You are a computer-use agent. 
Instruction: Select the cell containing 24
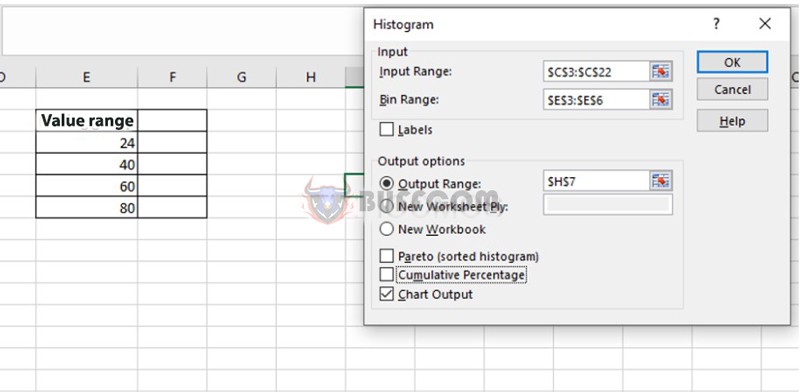click(x=87, y=142)
